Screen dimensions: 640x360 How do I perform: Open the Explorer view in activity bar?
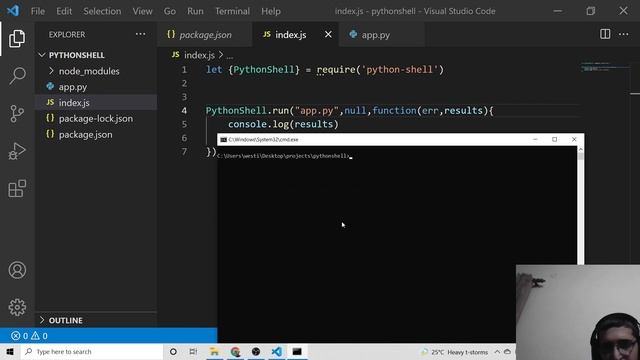click(x=17, y=38)
